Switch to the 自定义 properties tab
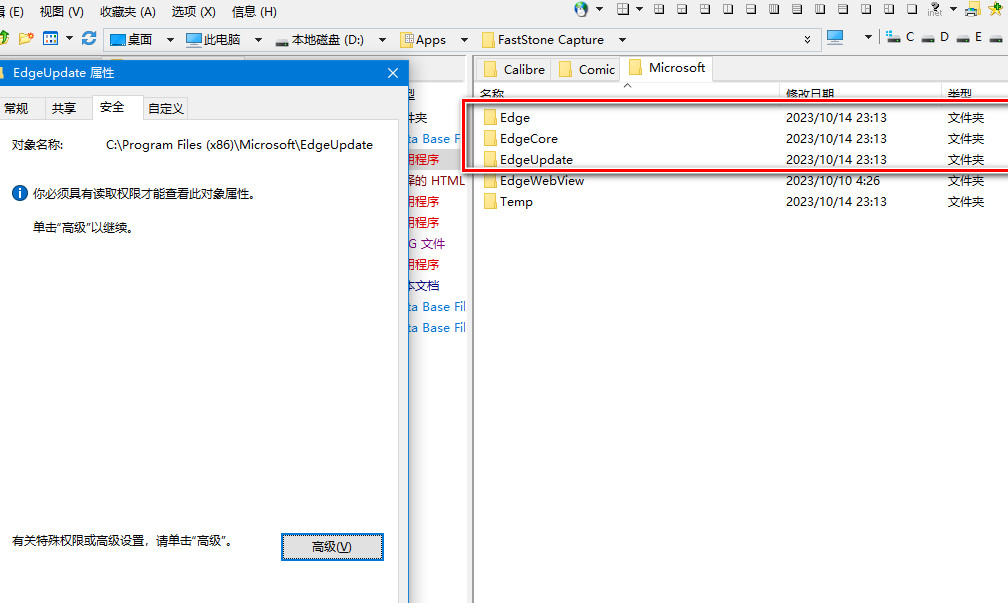 165,108
